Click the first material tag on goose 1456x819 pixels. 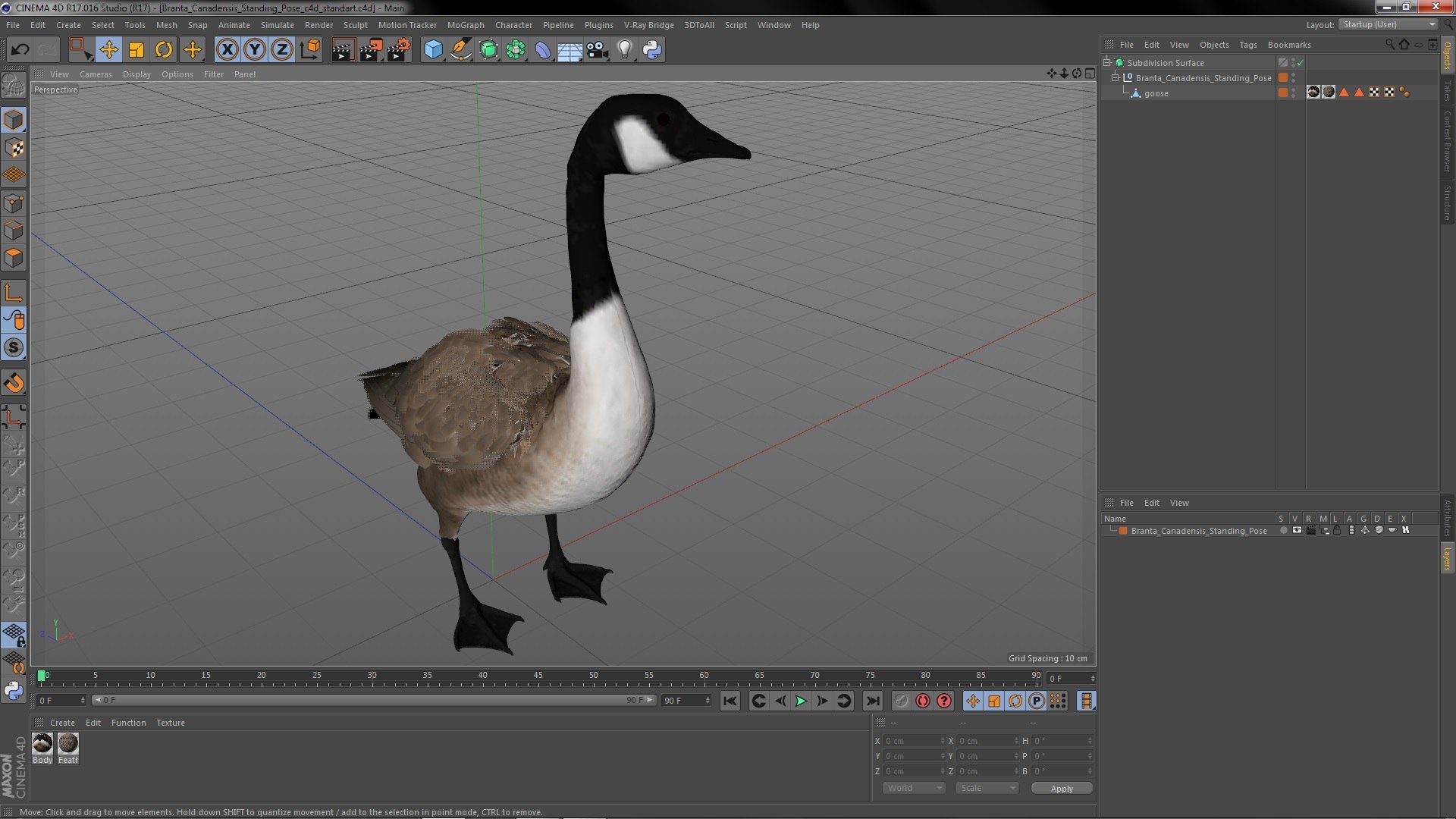(1313, 92)
